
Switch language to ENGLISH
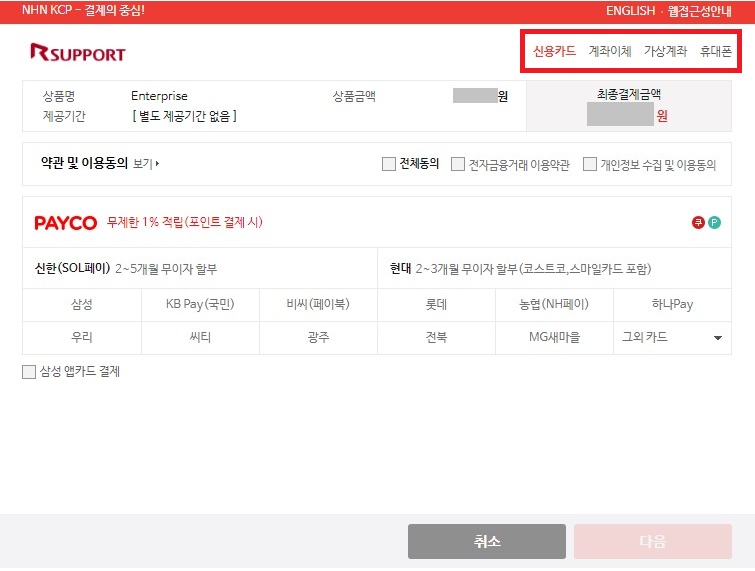[630, 11]
